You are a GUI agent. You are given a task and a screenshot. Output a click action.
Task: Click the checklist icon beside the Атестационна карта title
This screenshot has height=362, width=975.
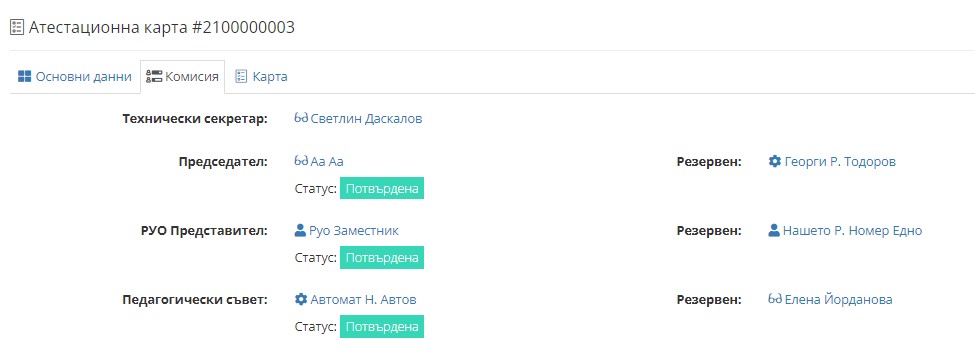coord(17,27)
